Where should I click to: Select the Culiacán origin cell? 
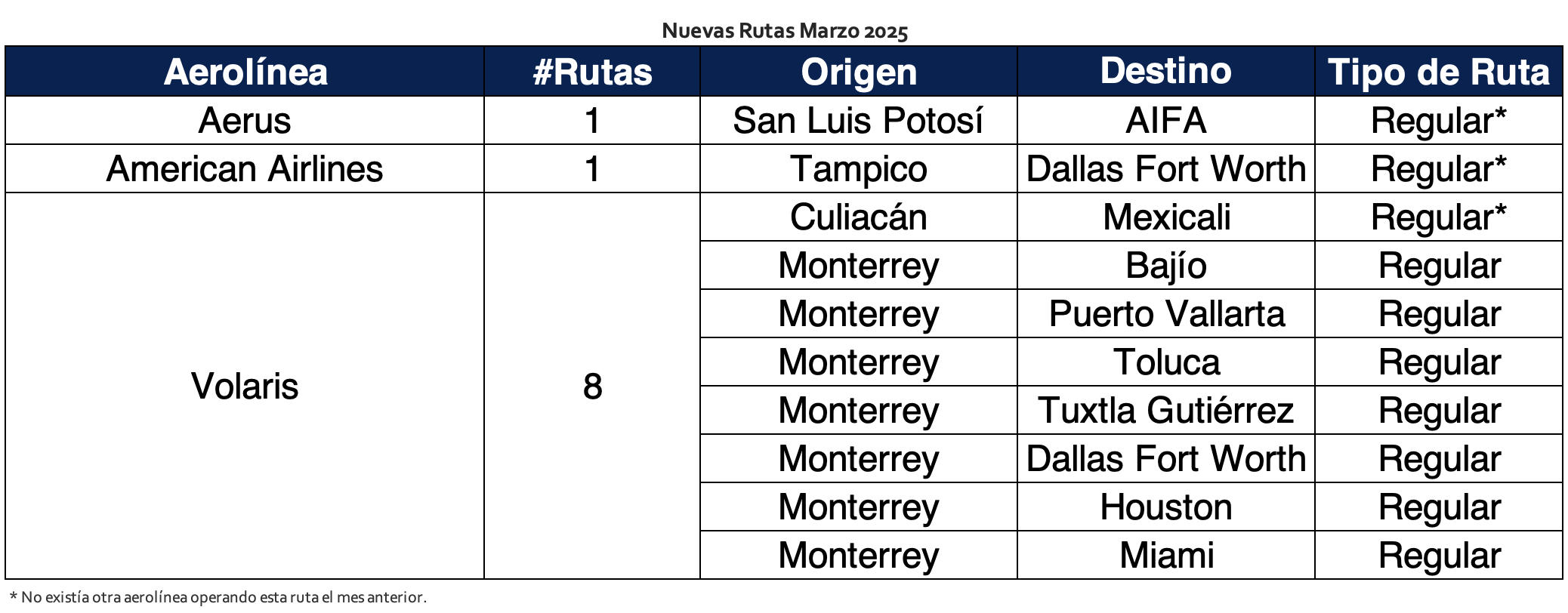pos(859,217)
